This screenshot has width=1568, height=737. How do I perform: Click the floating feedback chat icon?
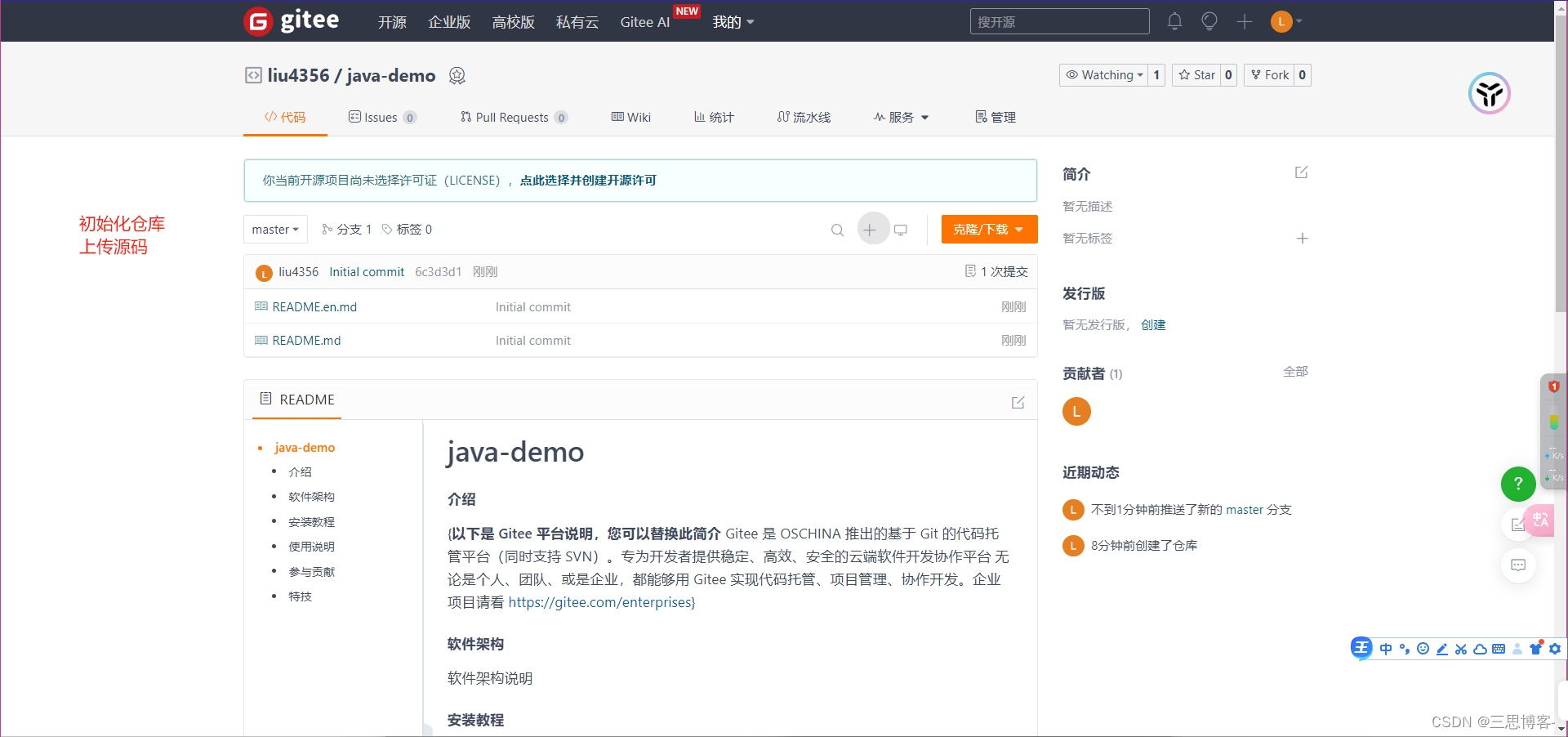click(1518, 565)
